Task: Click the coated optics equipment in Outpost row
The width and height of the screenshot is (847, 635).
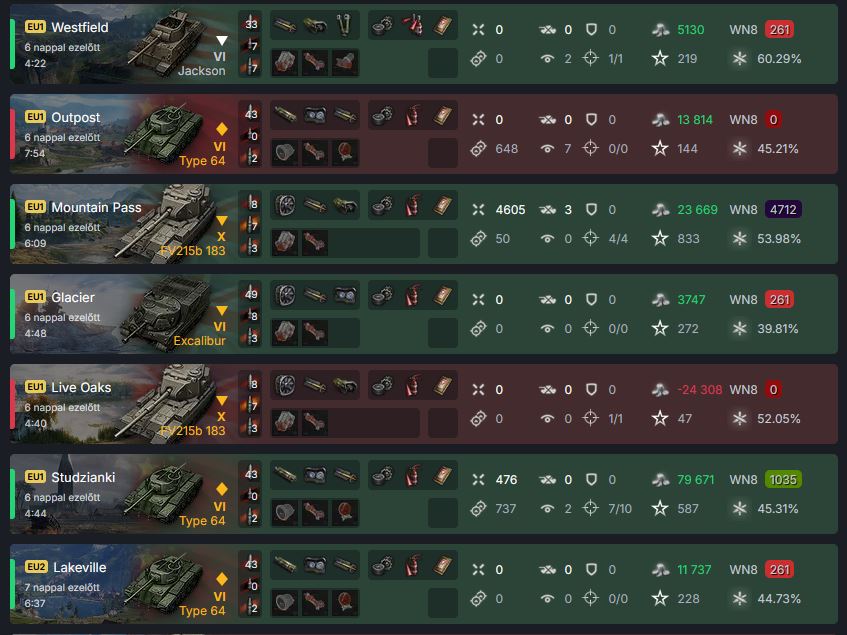Action: (315, 116)
